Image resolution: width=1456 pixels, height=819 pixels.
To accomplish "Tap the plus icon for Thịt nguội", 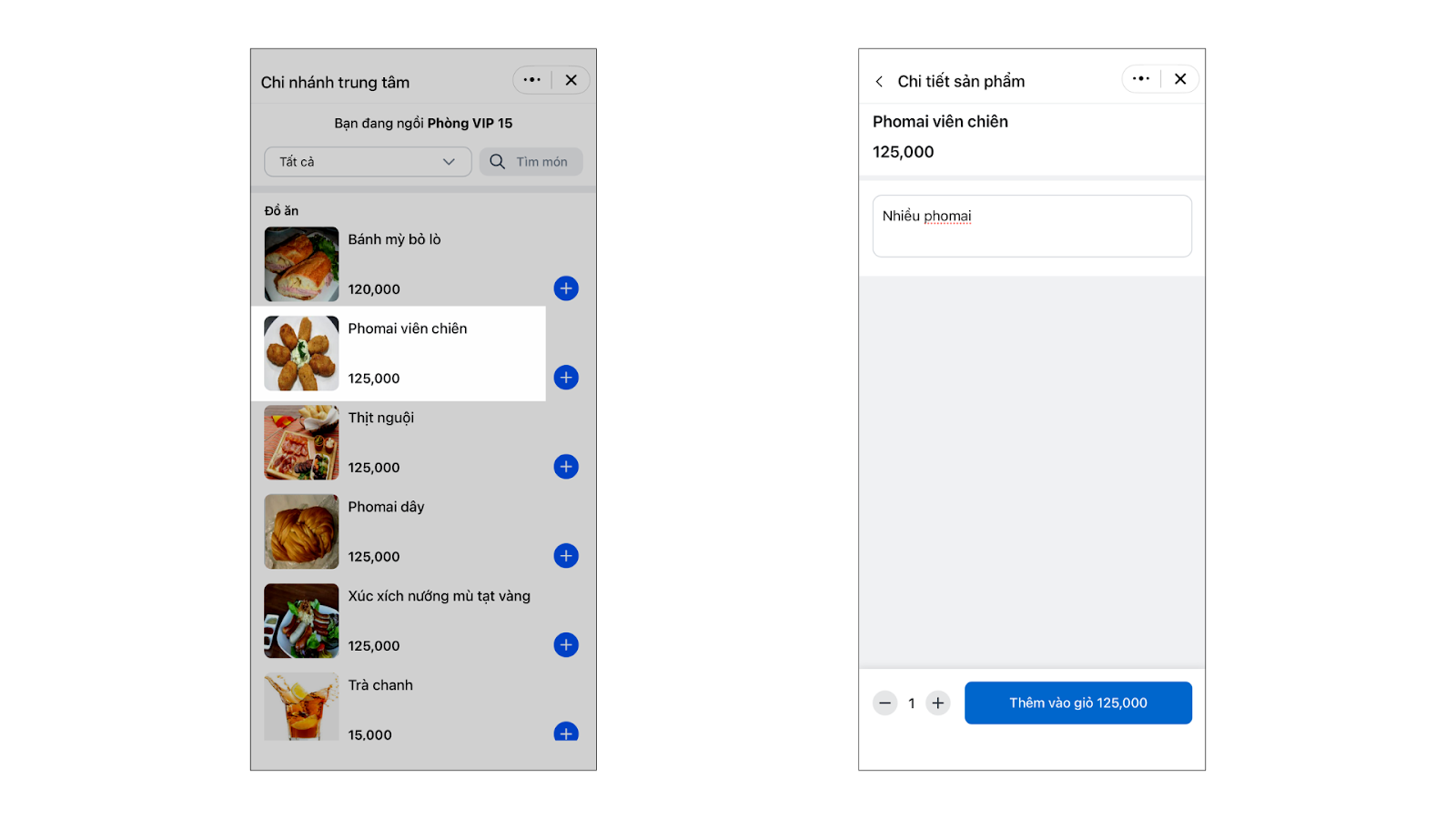I will pyautogui.click(x=566, y=467).
